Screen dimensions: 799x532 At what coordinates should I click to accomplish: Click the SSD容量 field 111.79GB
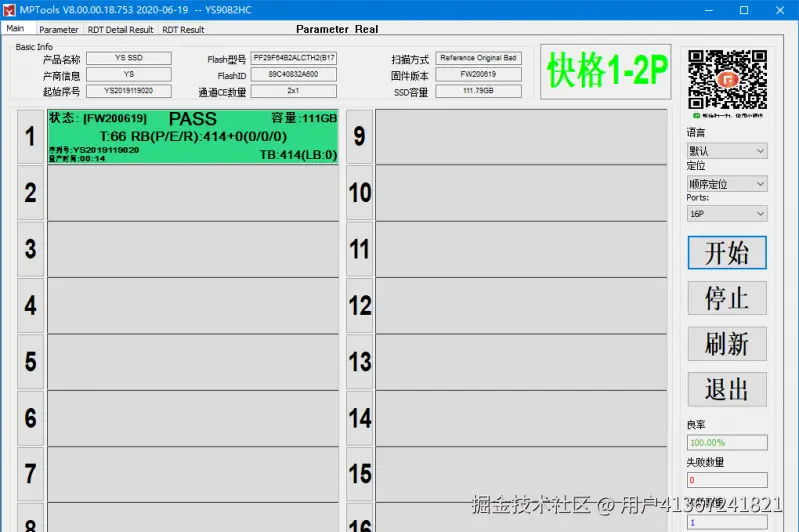[478, 91]
